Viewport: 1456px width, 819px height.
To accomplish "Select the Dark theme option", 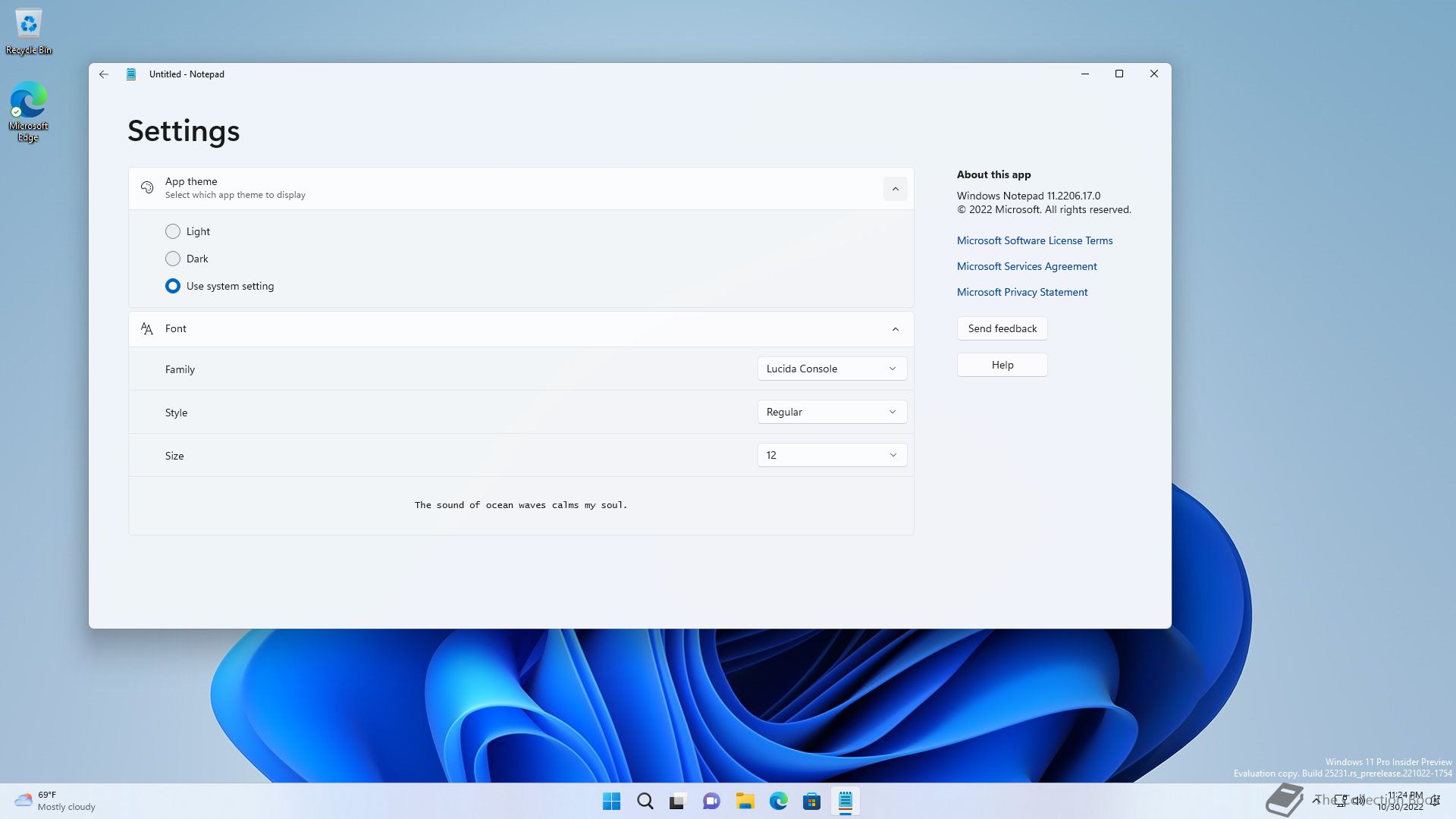I will tap(173, 259).
